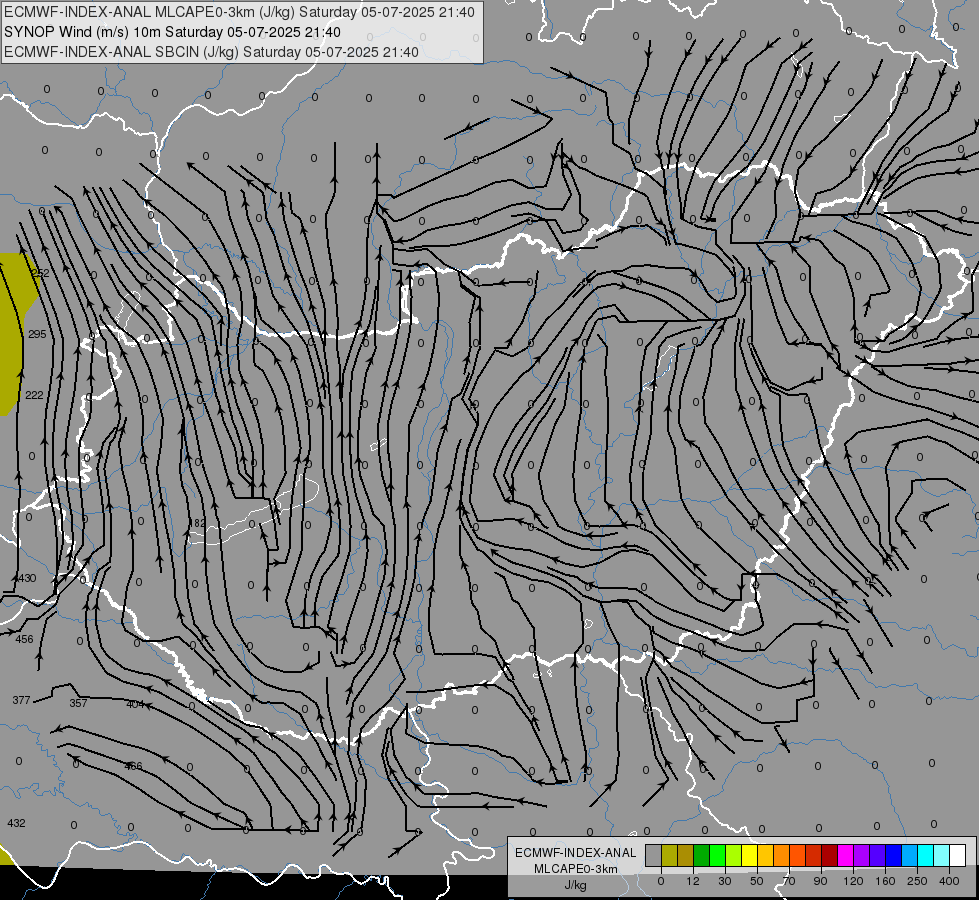Click the map value 295

click(x=37, y=334)
